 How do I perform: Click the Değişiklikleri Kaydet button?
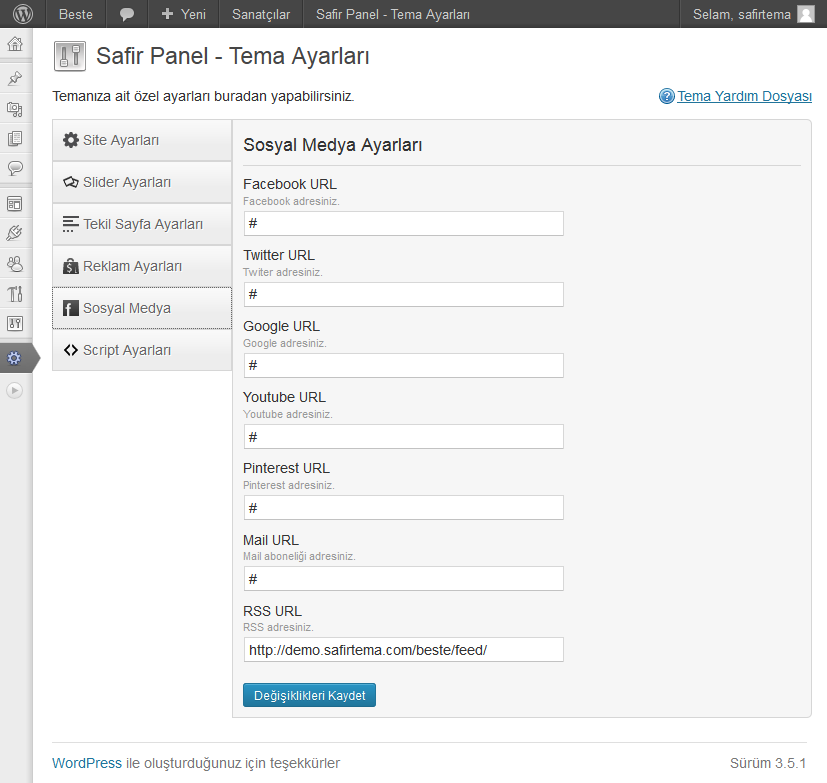click(x=309, y=695)
